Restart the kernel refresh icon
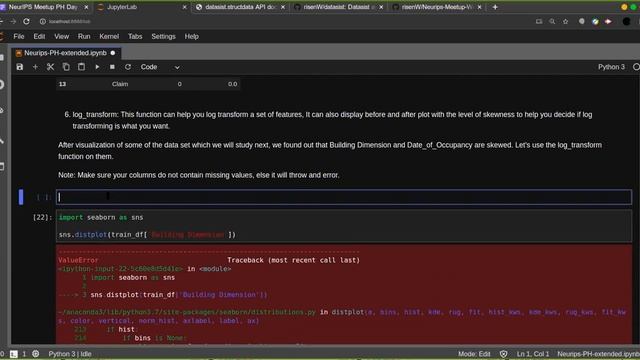Screen dimensions: 640x360 click(x=128, y=67)
